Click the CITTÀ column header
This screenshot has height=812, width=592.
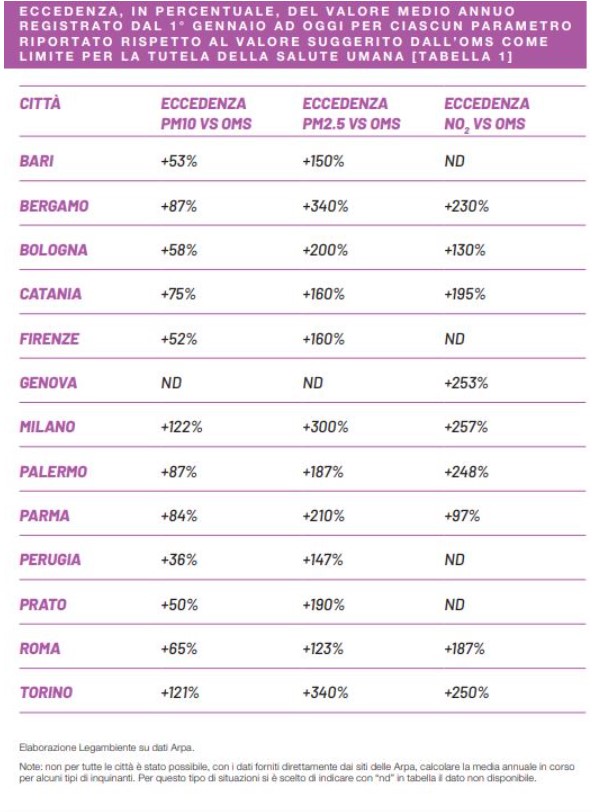point(40,104)
